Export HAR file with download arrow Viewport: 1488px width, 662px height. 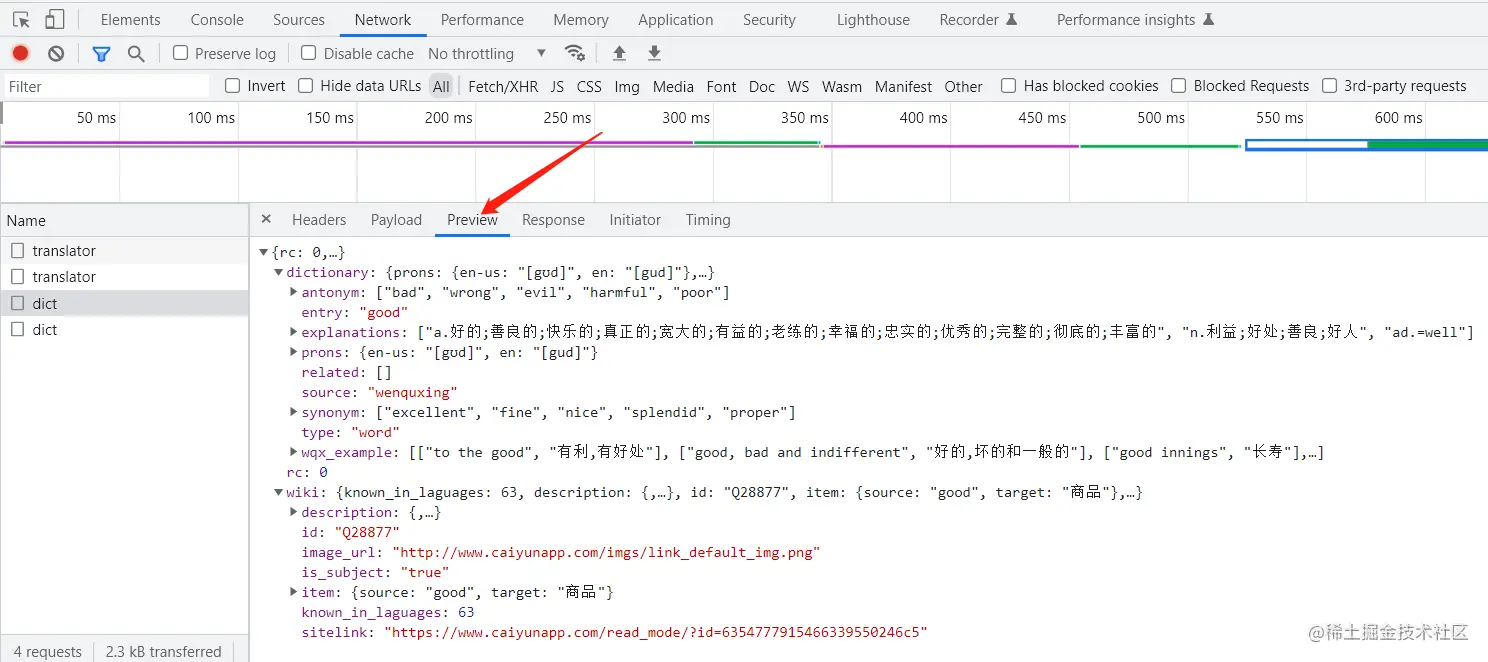coord(654,53)
